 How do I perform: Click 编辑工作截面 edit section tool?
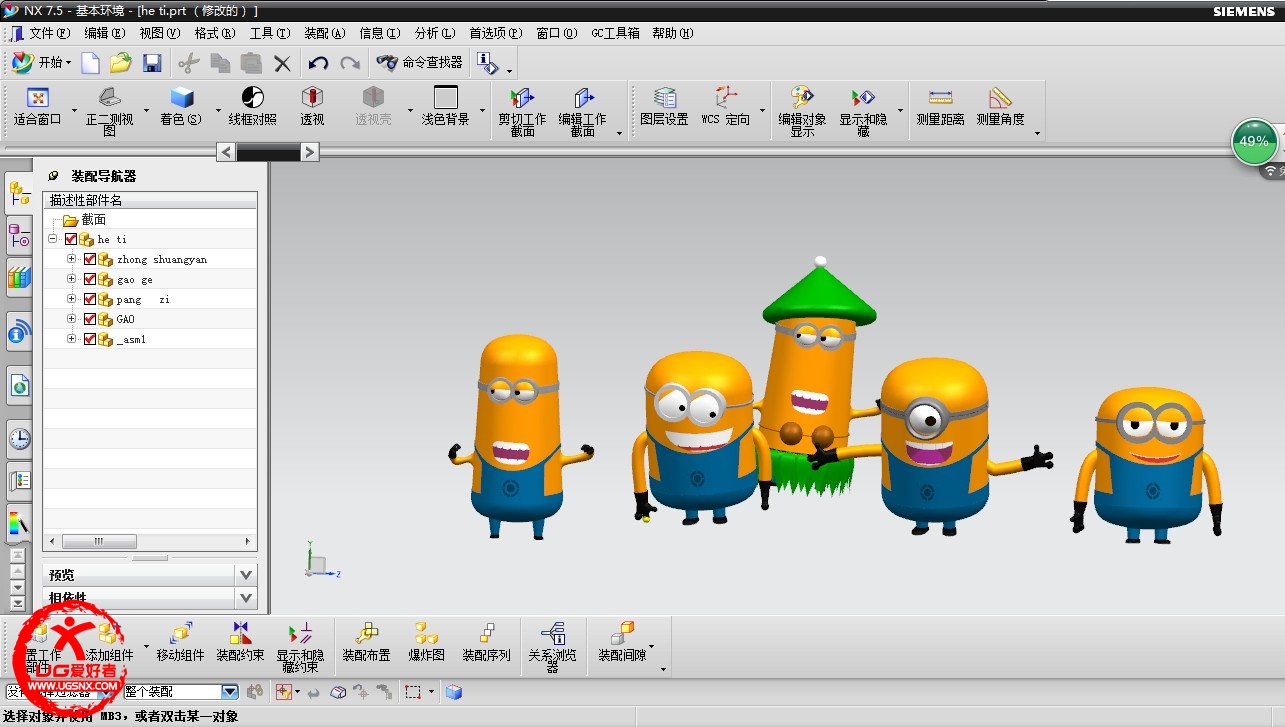pyautogui.click(x=583, y=110)
